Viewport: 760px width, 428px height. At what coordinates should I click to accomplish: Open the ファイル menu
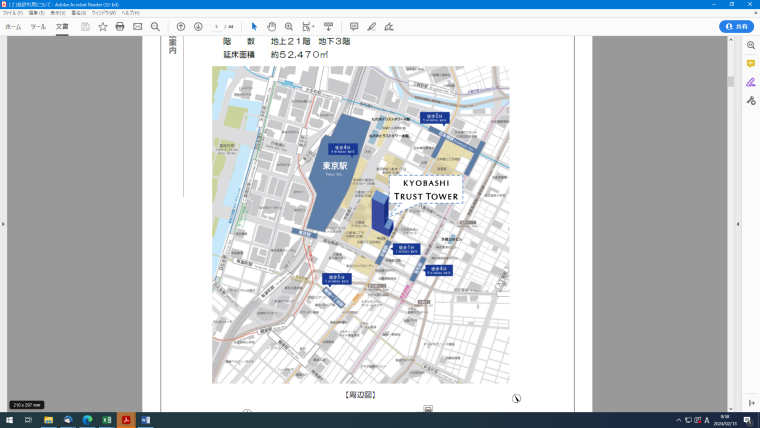(x=13, y=13)
